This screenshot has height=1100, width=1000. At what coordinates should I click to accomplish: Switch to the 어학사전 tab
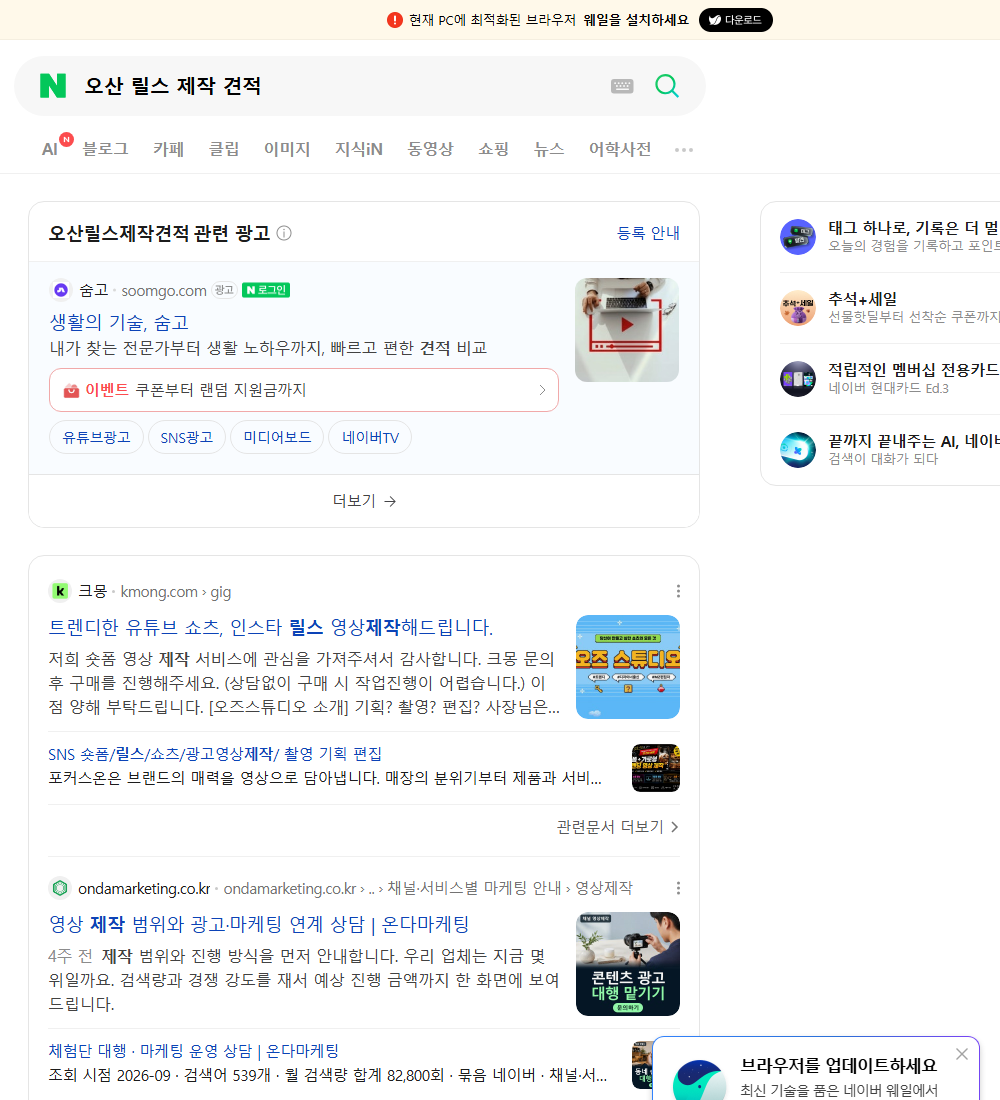pos(620,149)
